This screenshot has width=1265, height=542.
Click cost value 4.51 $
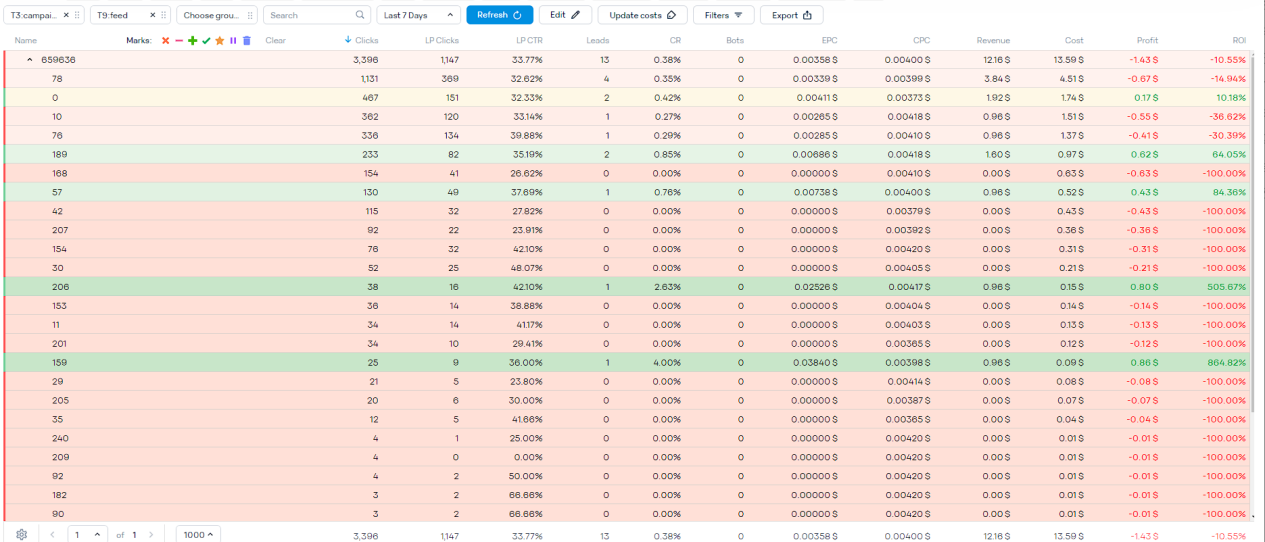pyautogui.click(x=1071, y=79)
